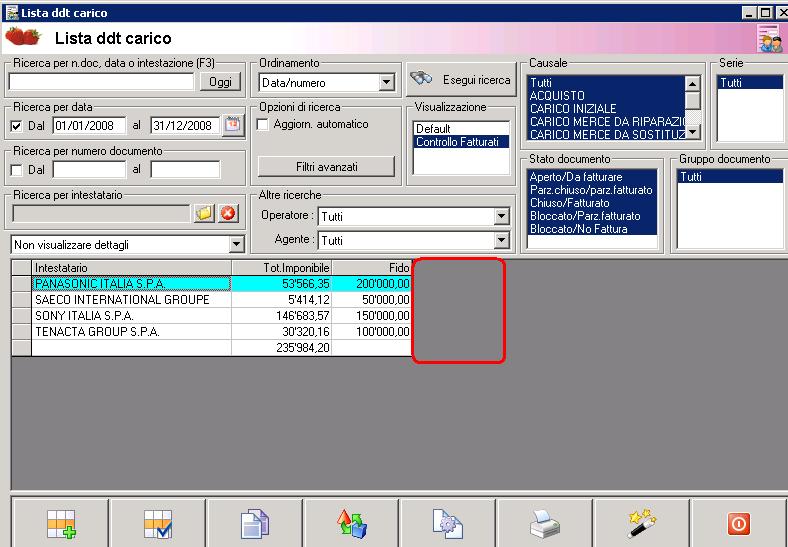The image size is (788, 547).
Task: Click the 50'000,00 Fido cell
Action: coord(371,300)
